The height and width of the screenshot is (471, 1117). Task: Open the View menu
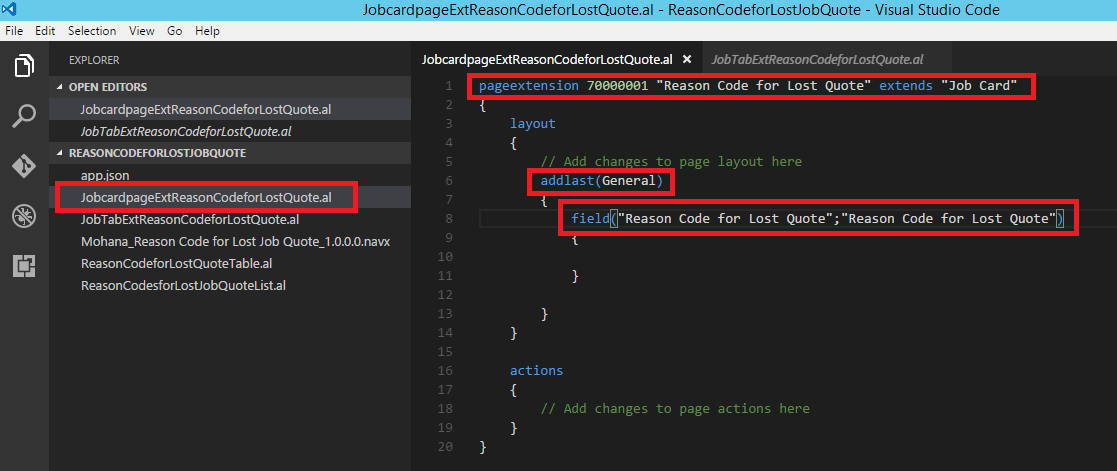click(x=142, y=31)
